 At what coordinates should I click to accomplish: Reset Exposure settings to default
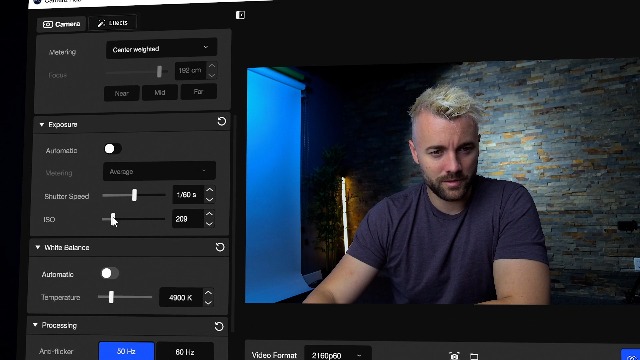tap(222, 121)
